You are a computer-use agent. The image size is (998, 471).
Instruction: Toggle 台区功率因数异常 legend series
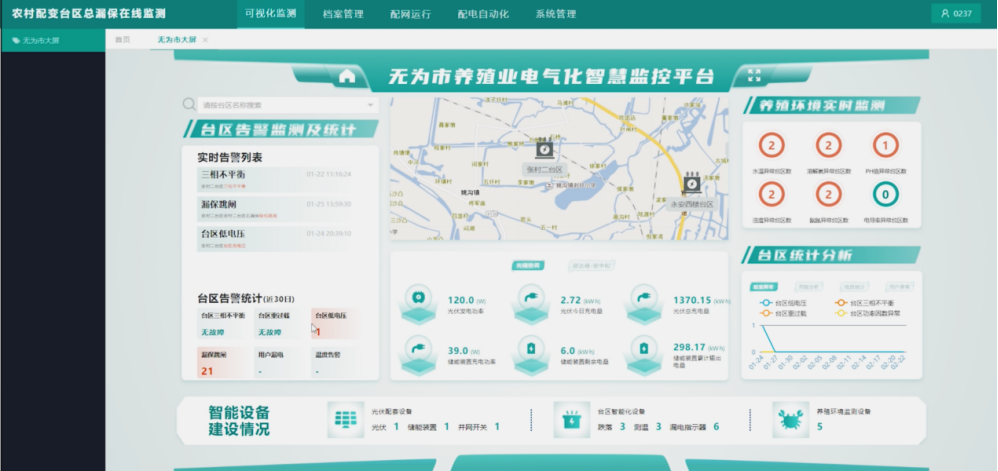[x=868, y=313]
